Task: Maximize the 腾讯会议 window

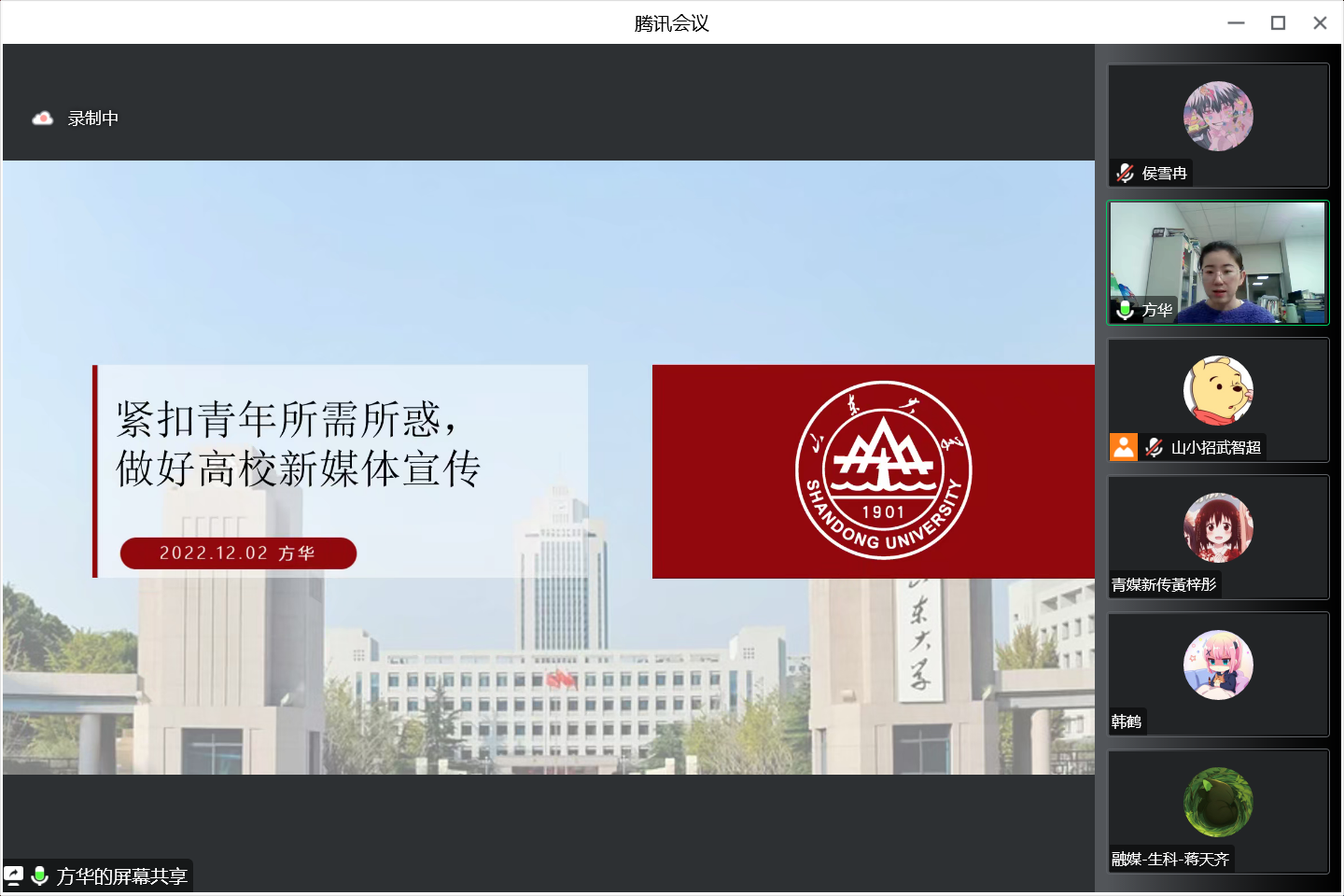Action: 1278,23
